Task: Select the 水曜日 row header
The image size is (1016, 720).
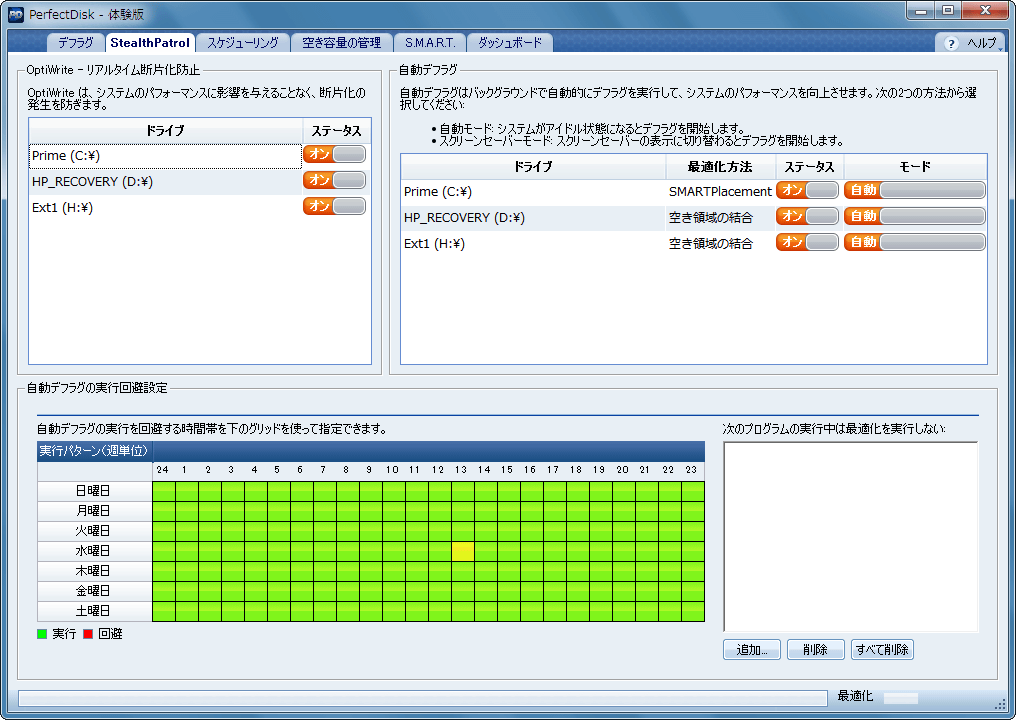Action: 95,551
